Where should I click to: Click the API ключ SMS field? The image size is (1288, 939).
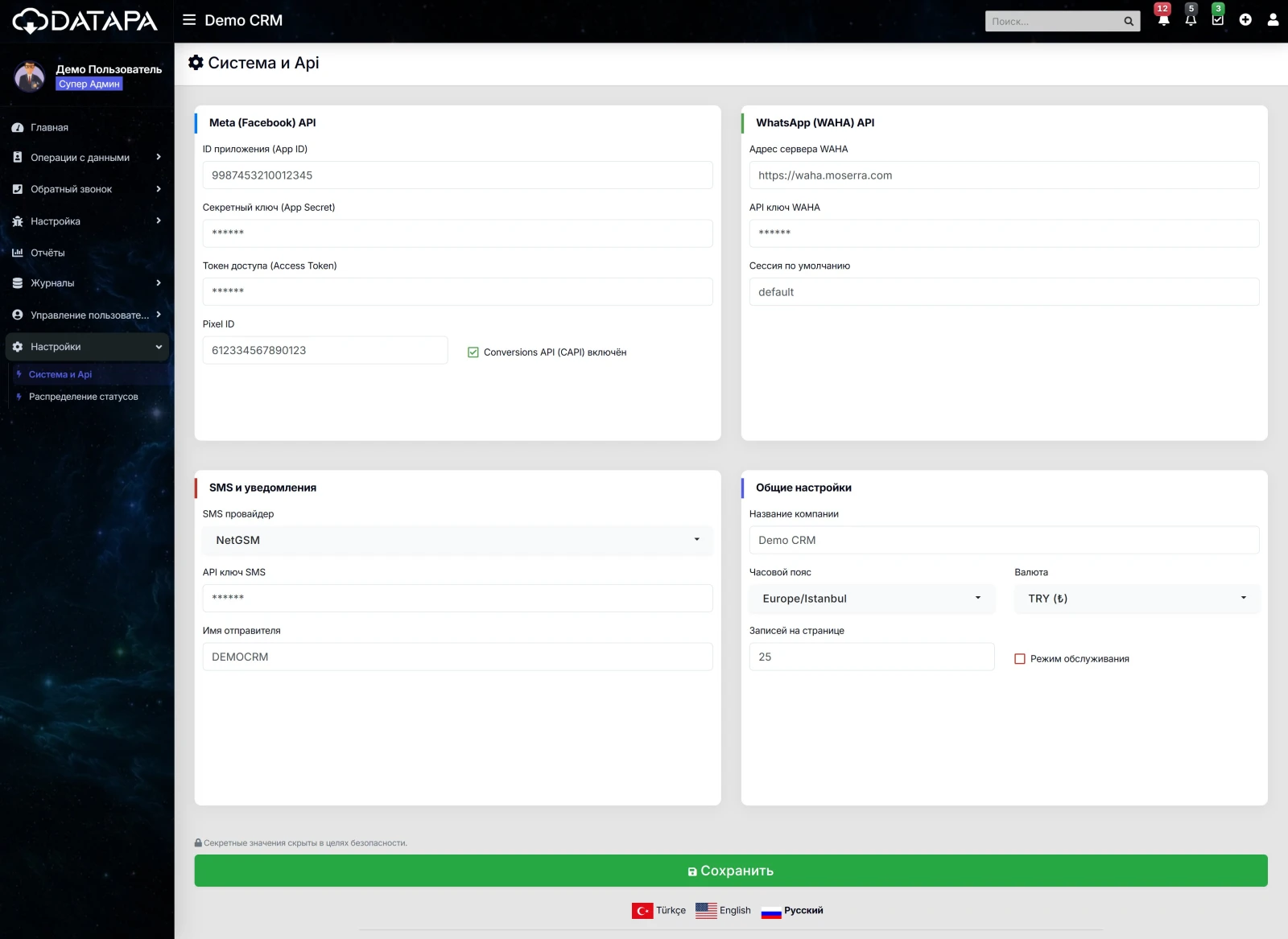[x=457, y=599]
